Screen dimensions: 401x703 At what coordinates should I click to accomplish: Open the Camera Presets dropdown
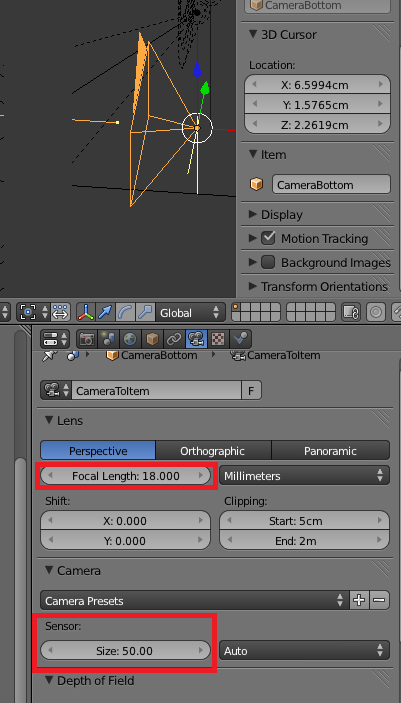pos(194,600)
